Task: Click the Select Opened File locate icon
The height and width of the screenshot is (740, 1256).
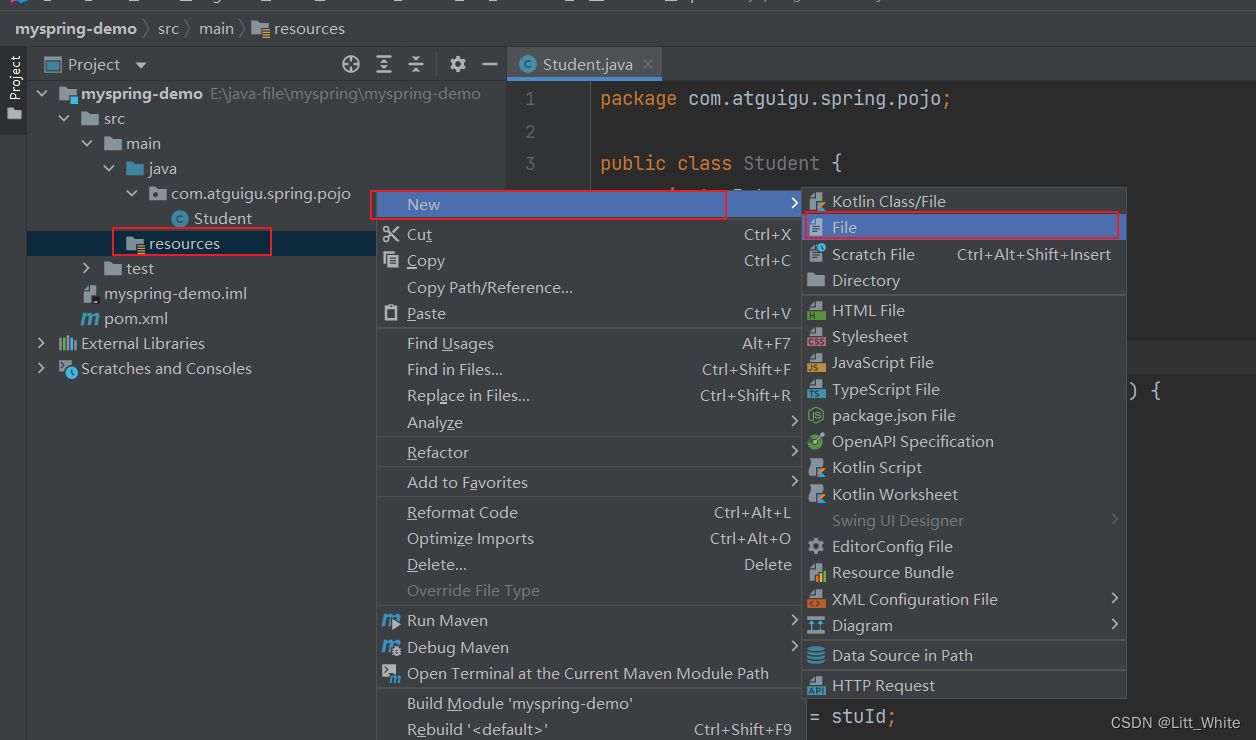Action: [x=351, y=64]
